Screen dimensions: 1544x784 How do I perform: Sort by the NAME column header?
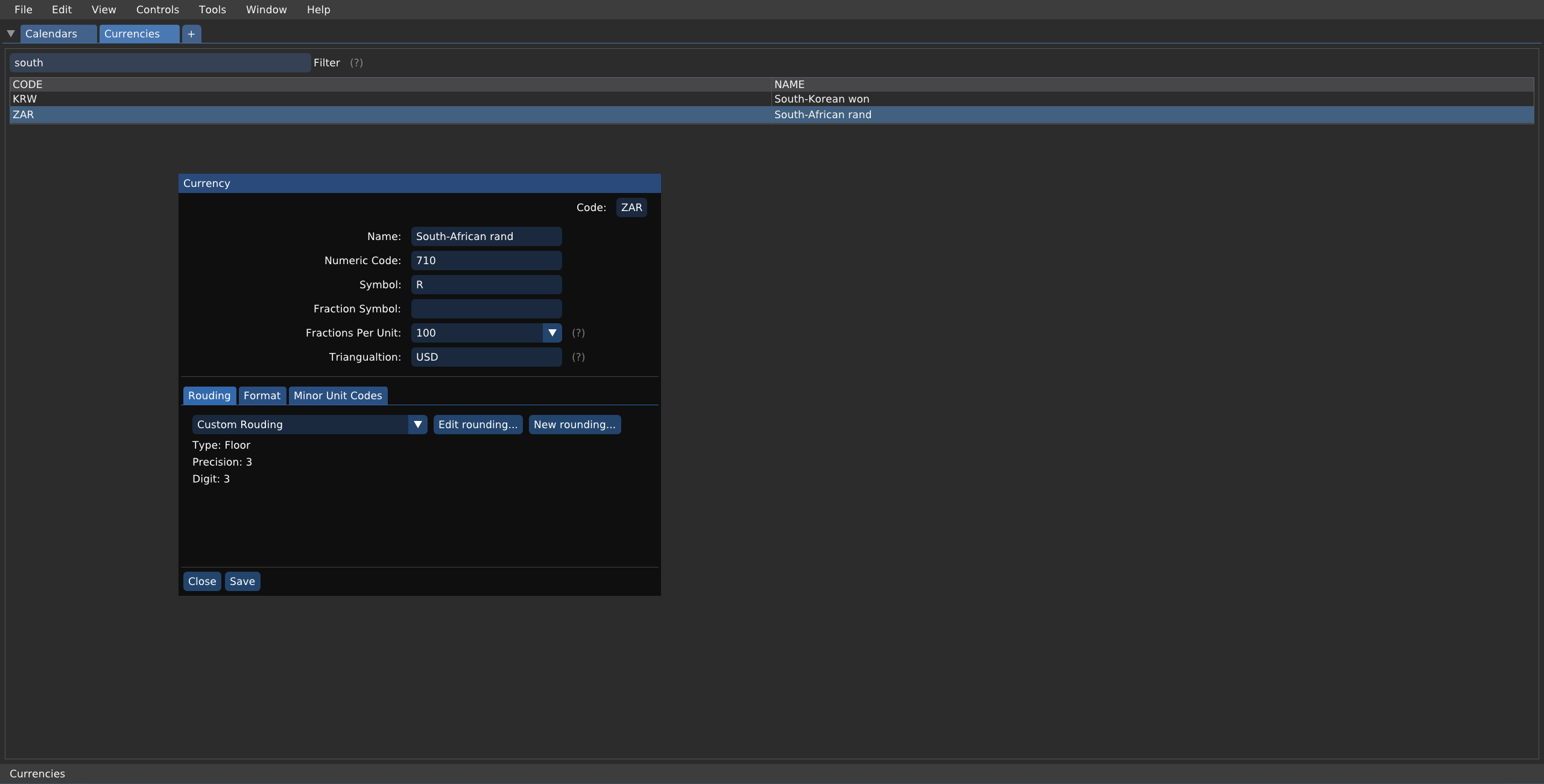(789, 84)
